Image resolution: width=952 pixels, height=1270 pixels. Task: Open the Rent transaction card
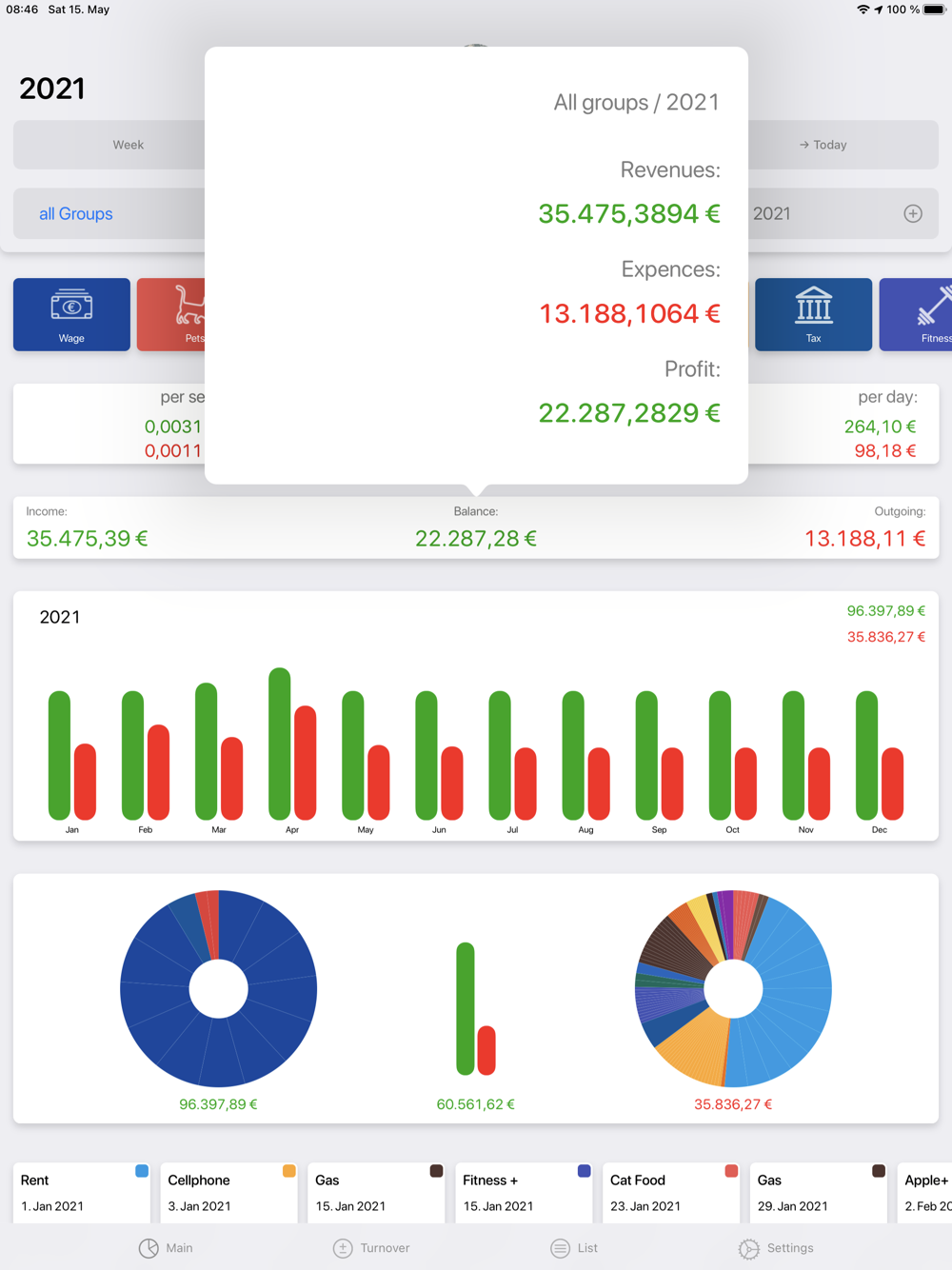click(82, 1193)
